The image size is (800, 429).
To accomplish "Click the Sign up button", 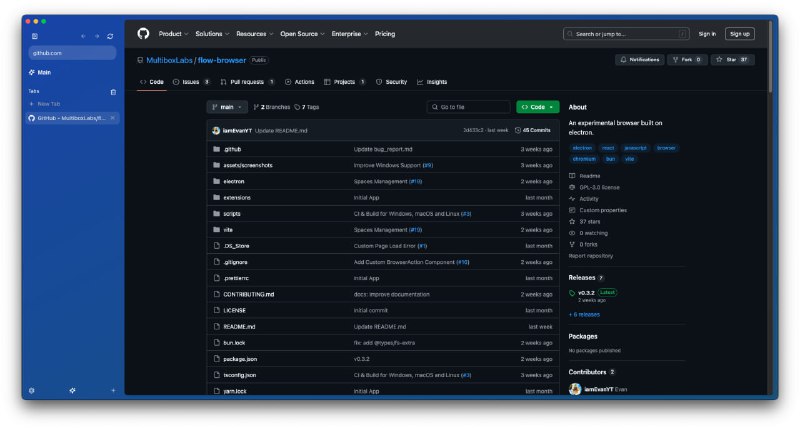I will coord(740,34).
